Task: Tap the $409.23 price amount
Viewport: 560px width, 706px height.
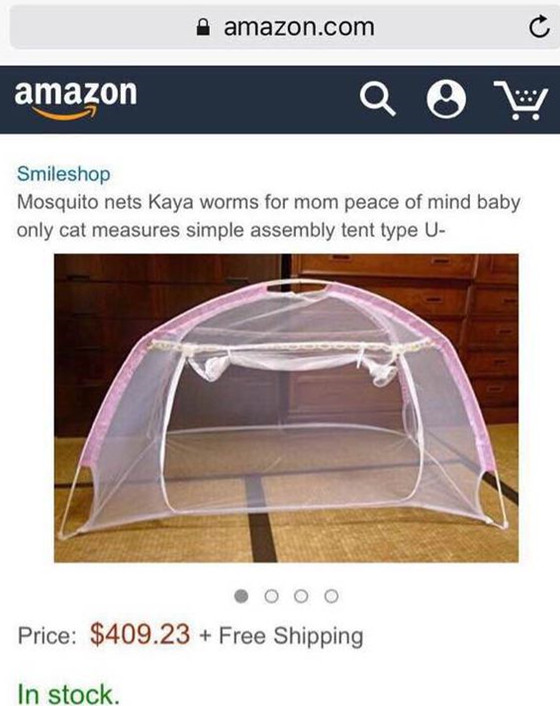Action: click(x=140, y=634)
